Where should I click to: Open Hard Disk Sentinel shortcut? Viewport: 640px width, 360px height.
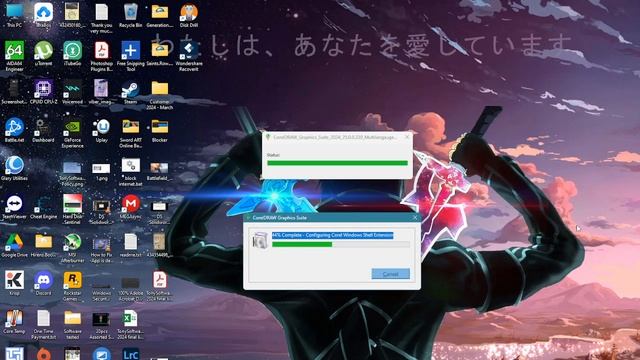72,209
